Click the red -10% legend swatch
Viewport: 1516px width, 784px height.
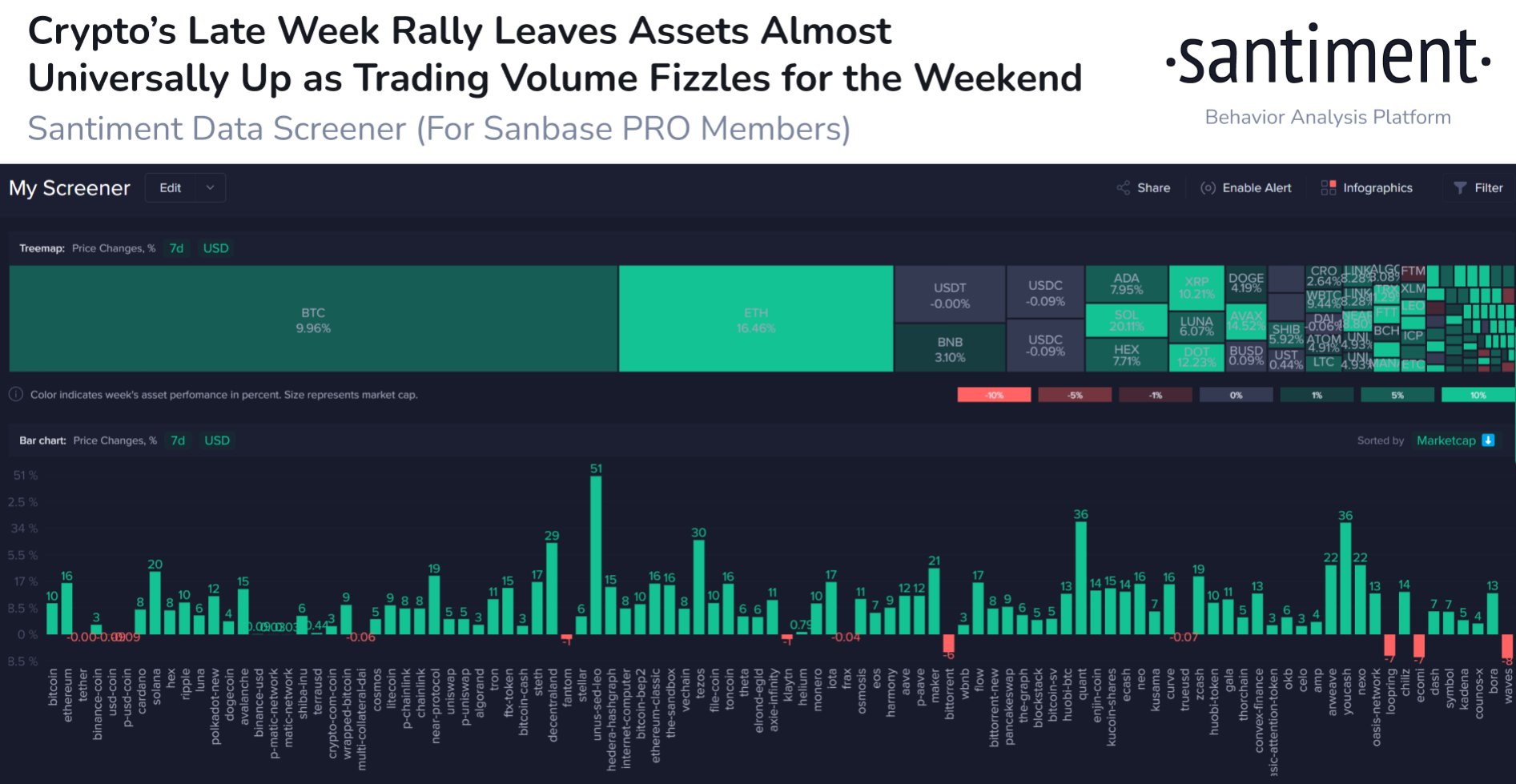click(993, 395)
